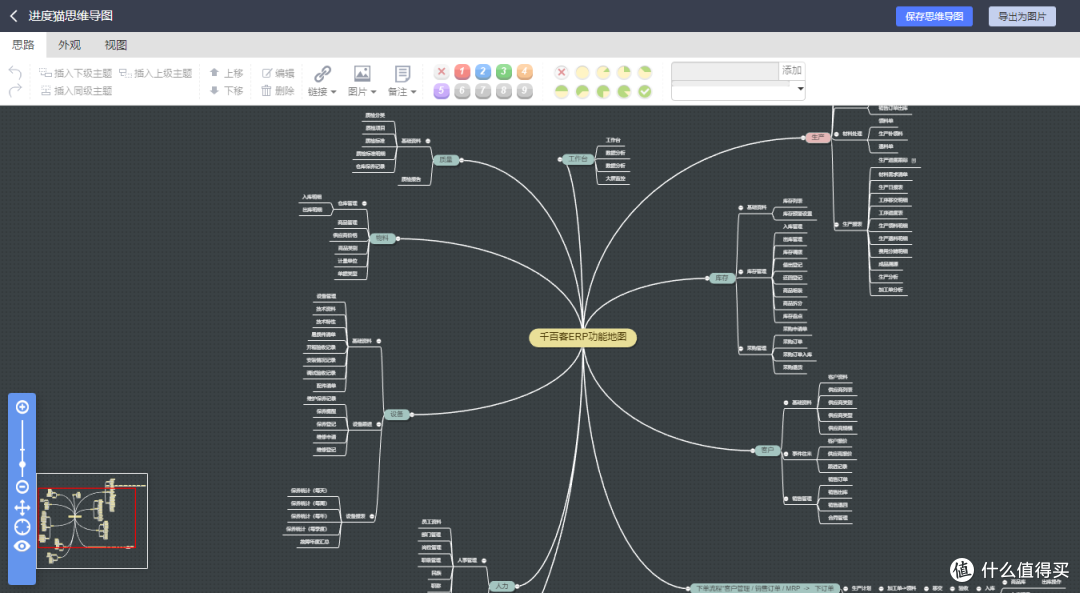Go back using the arrow beside 进度猫思维导图

click(x=14, y=16)
